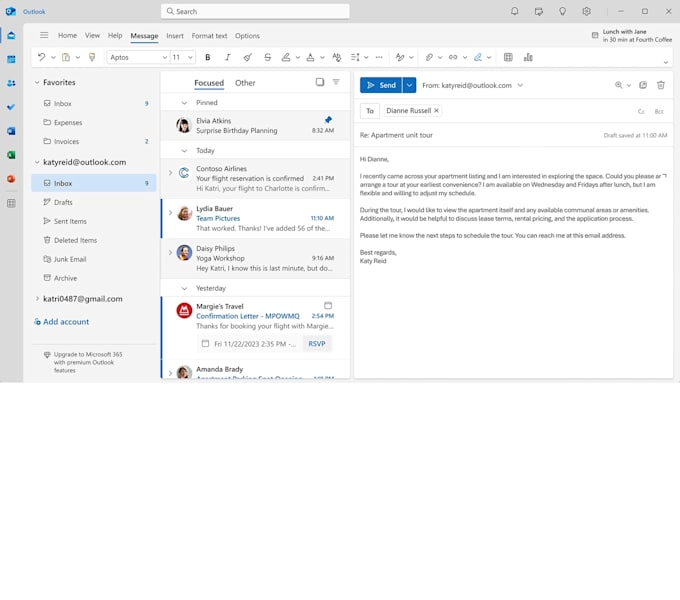Viewport: 680px width, 600px height.
Task: Open the Help ribbon tab
Action: tap(115, 36)
